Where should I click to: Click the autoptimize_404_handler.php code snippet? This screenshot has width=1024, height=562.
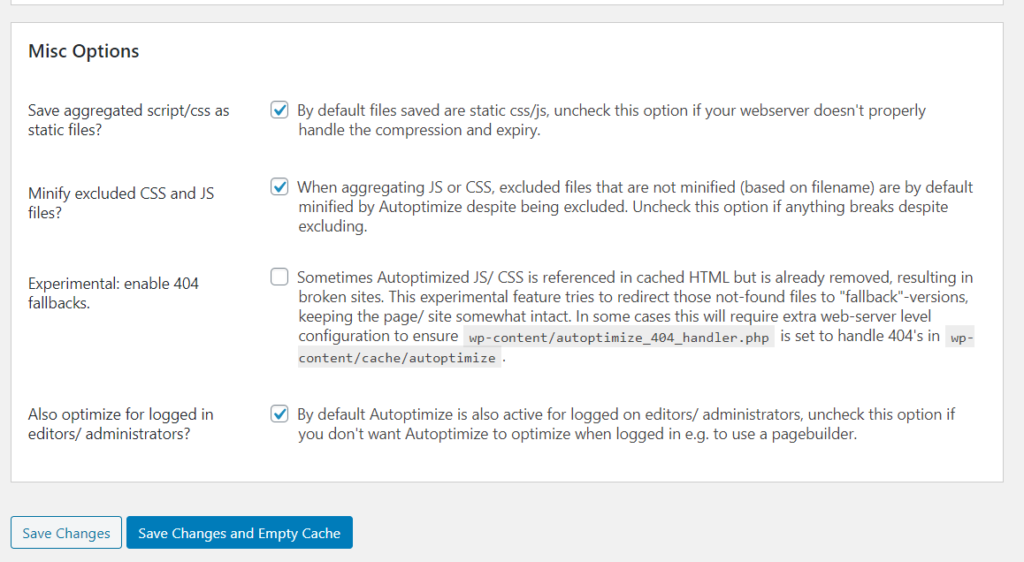coord(619,337)
